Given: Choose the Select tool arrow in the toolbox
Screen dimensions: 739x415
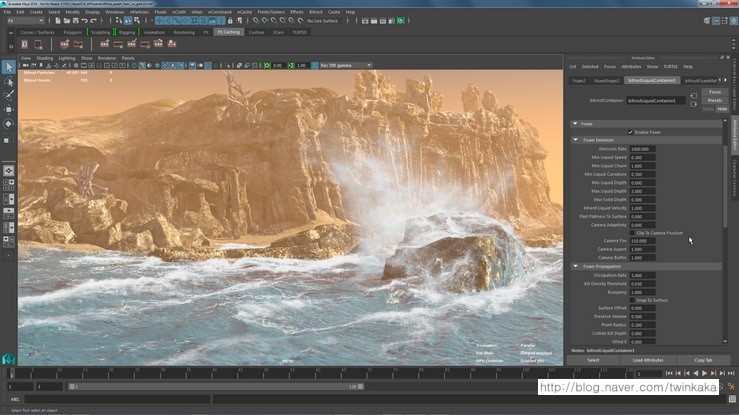Looking at the screenshot, I should pyautogui.click(x=8, y=67).
